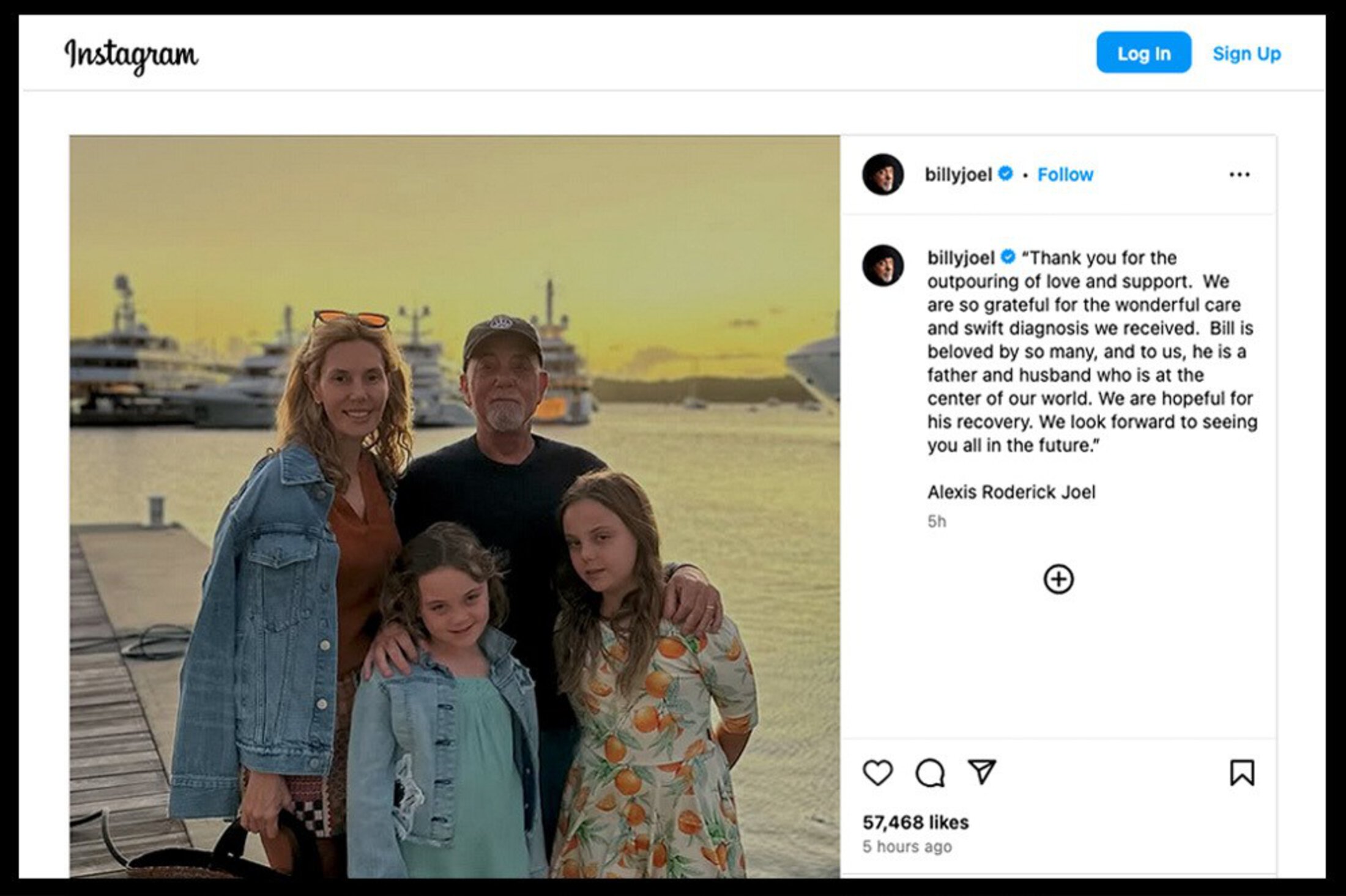Follow the billyjoel account
This screenshot has height=896, width=1346.
[x=1065, y=175]
